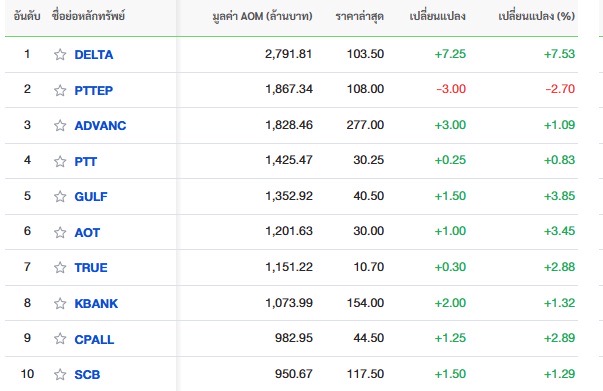The image size is (603, 391).
Task: Open the DELTA stock link
Action: tap(94, 55)
